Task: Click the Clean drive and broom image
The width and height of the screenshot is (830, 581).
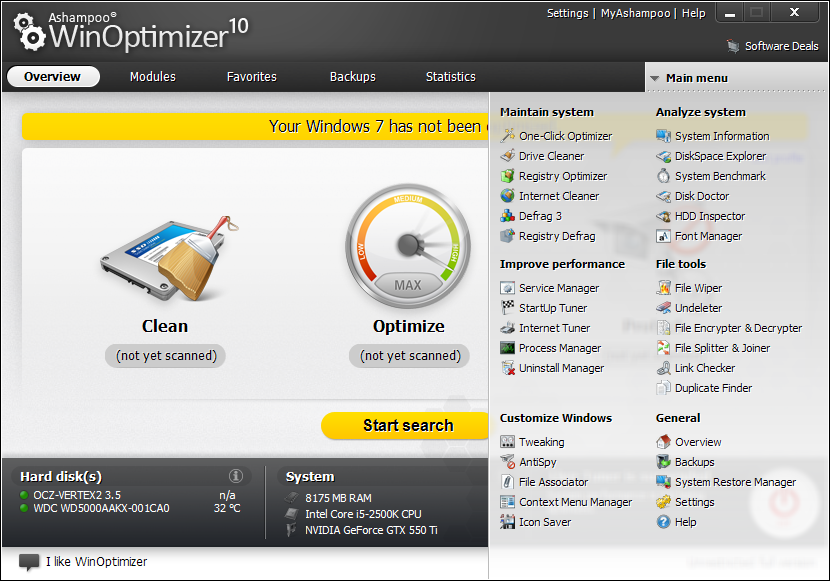Action: (169, 259)
